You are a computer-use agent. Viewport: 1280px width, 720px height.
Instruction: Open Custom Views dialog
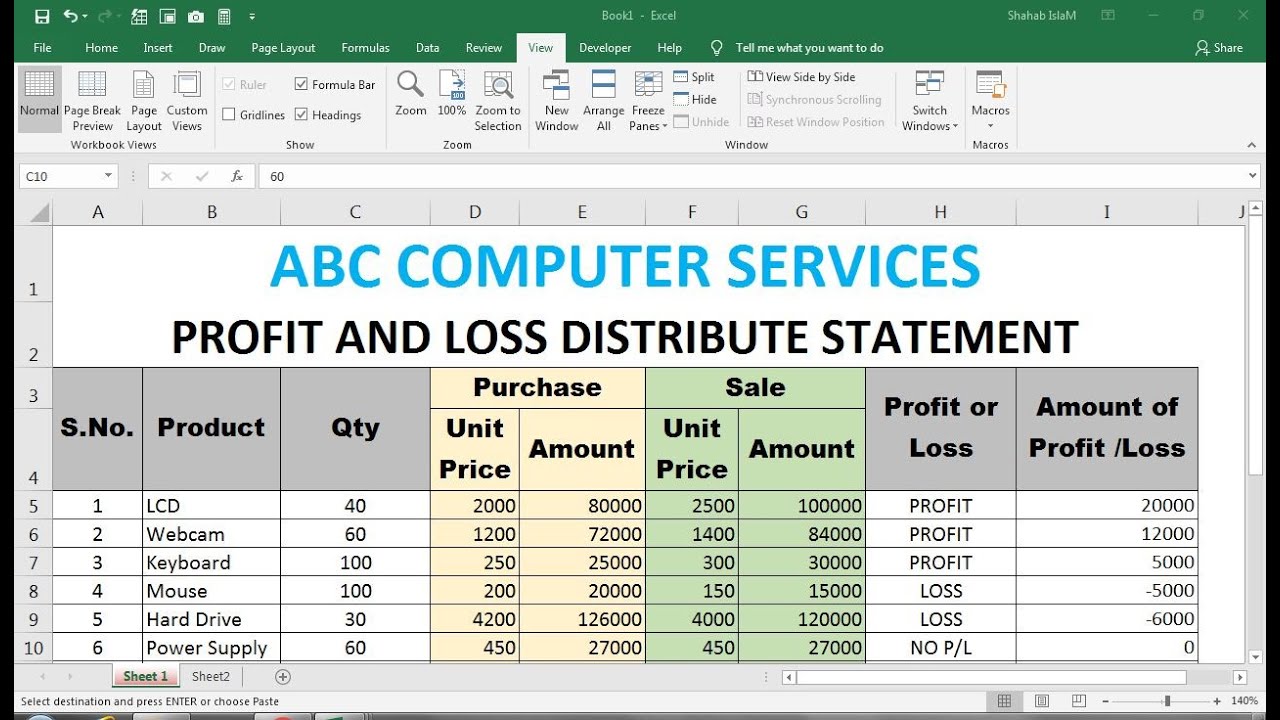[187, 100]
